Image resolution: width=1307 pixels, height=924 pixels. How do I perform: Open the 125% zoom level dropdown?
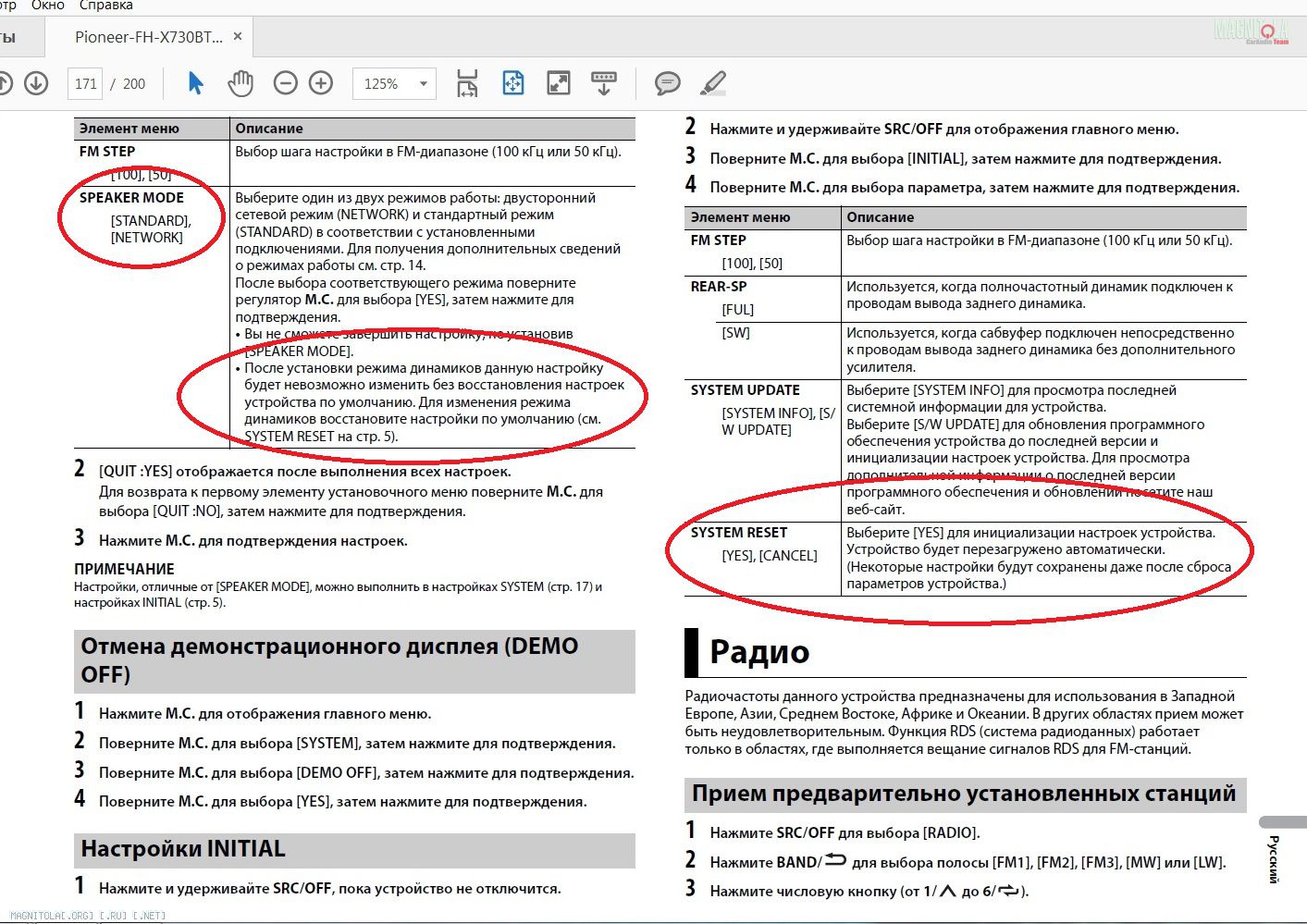[x=423, y=83]
